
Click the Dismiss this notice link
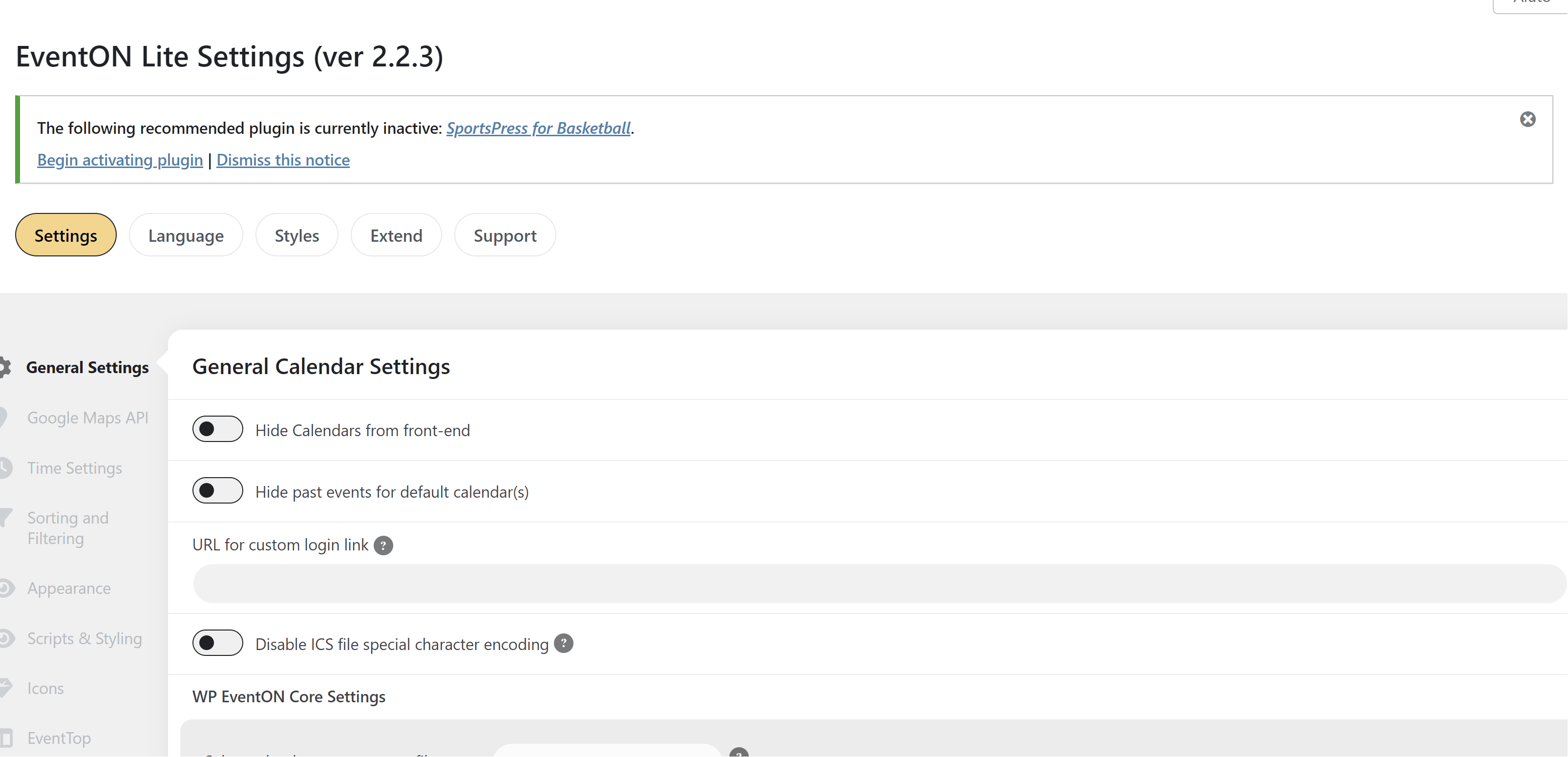pos(283,160)
